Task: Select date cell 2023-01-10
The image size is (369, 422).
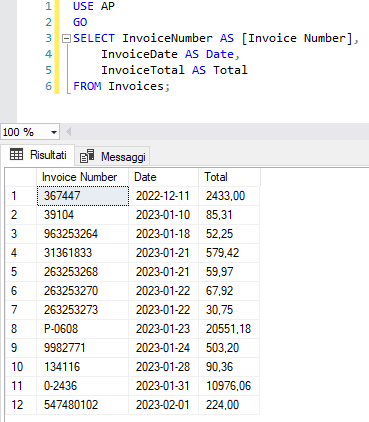Action: tap(163, 215)
